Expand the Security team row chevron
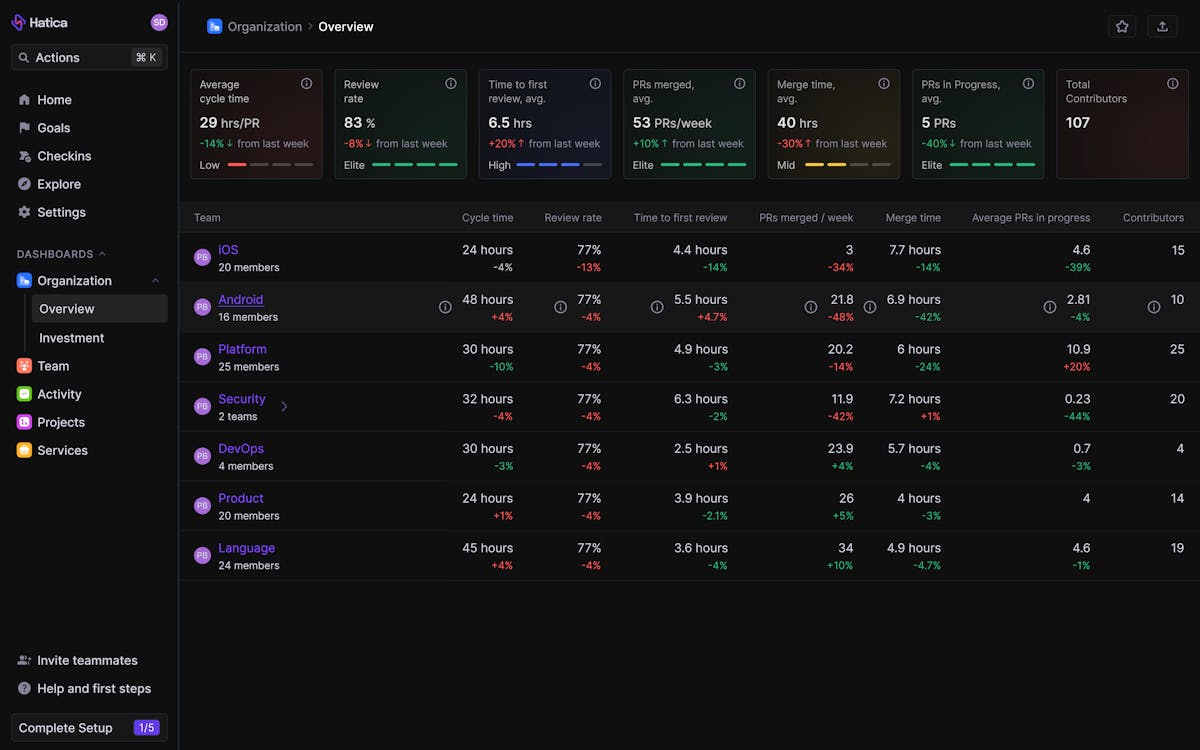This screenshot has height=750, width=1200. (283, 407)
